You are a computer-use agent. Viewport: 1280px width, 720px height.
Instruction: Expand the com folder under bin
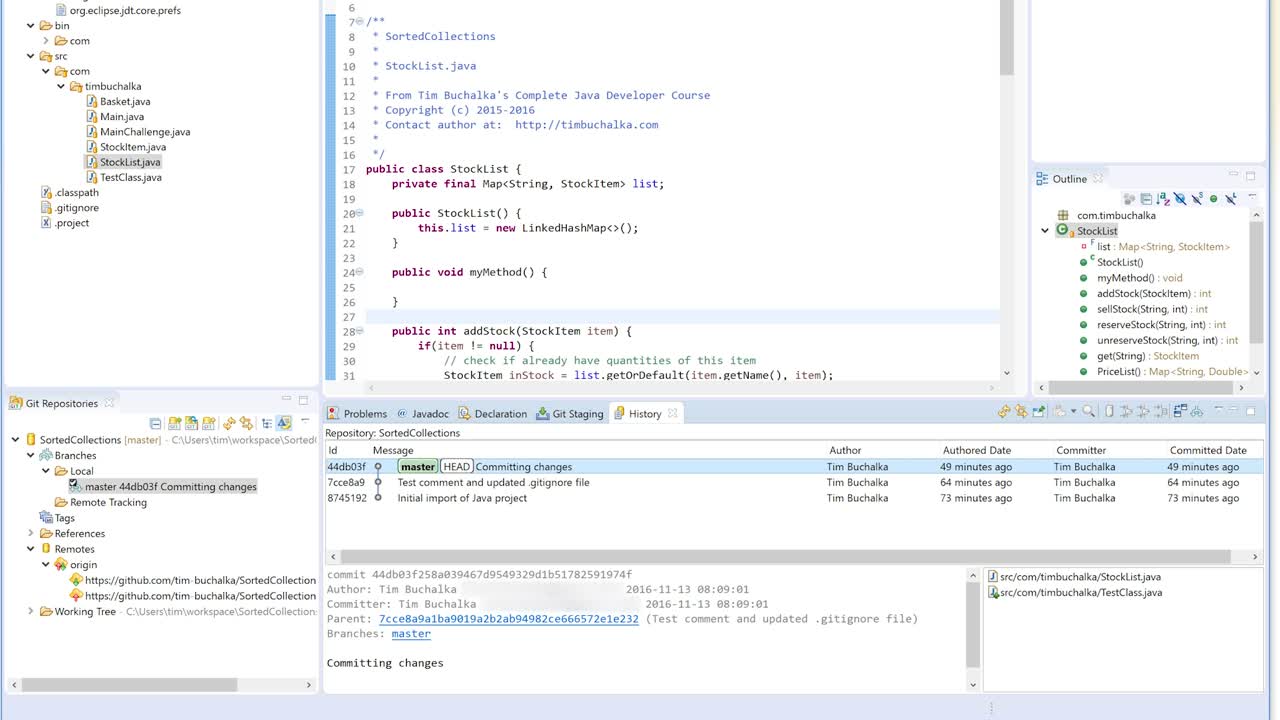point(46,41)
